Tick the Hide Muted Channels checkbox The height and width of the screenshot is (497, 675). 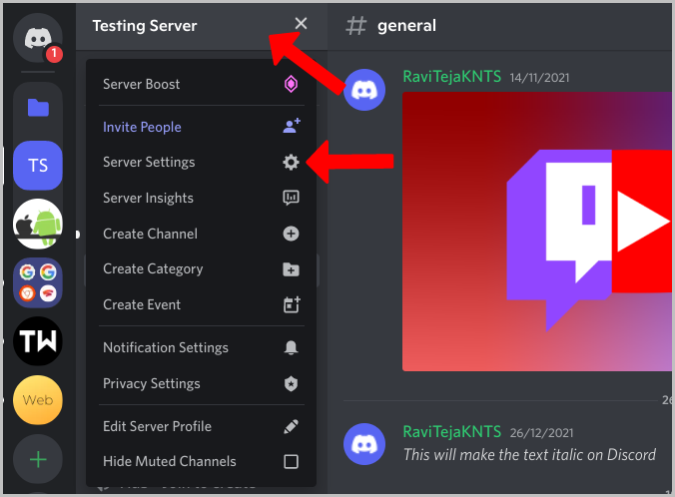pyautogui.click(x=291, y=462)
